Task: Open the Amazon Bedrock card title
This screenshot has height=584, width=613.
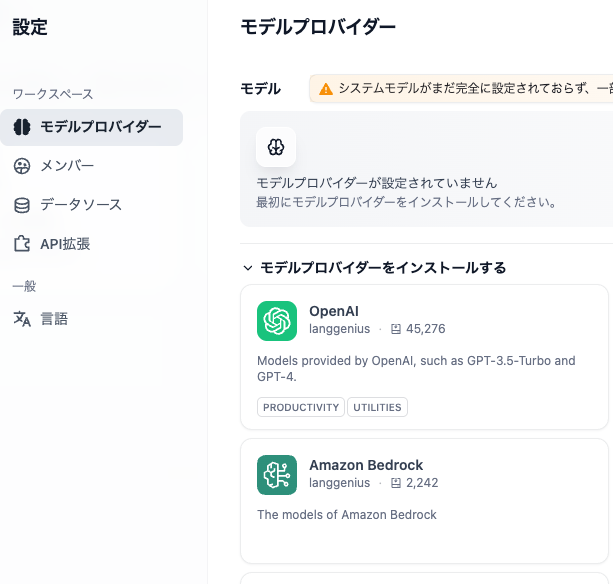Action: (366, 465)
